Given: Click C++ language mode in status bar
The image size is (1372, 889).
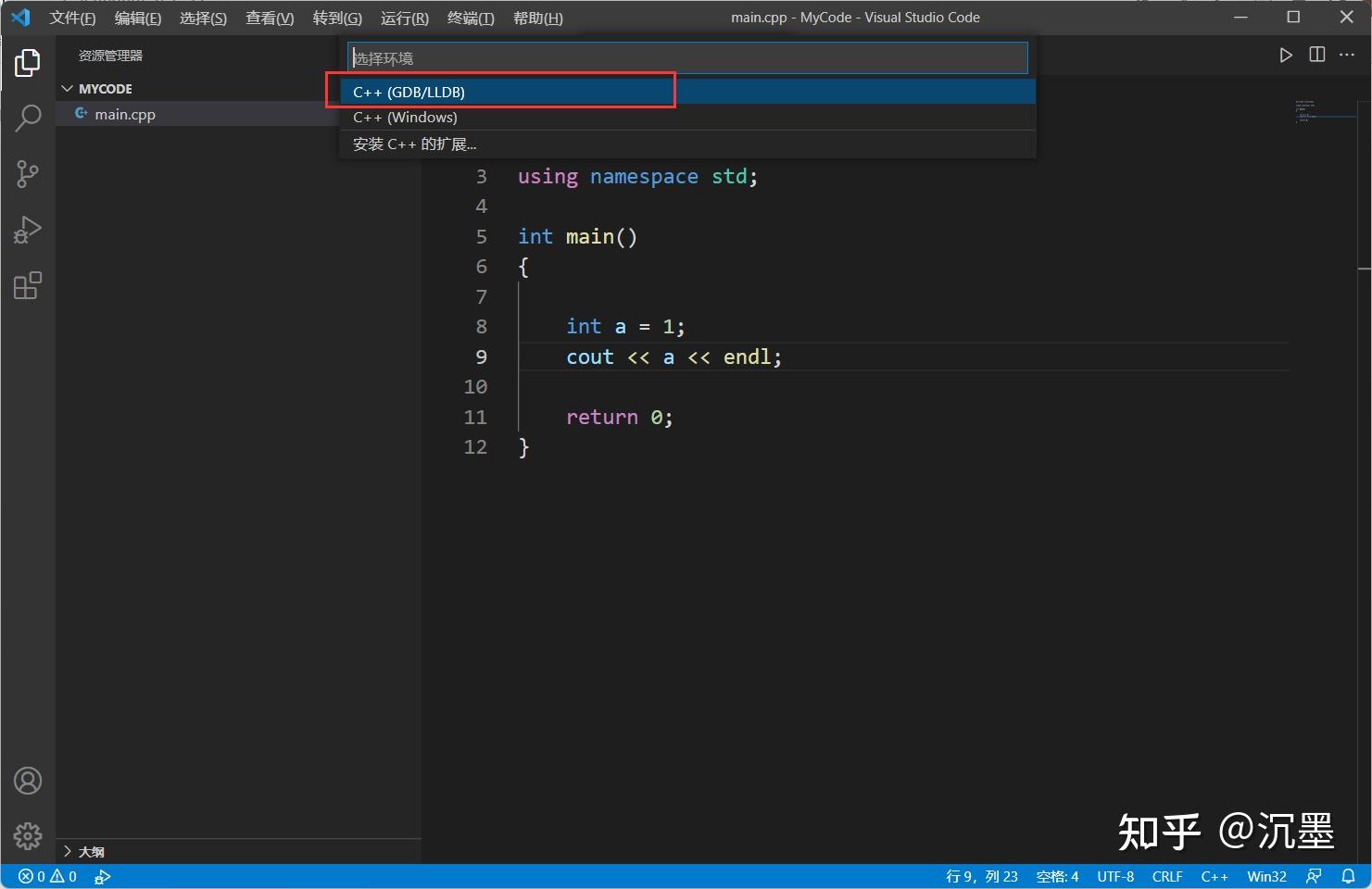Looking at the screenshot, I should coord(1215,876).
